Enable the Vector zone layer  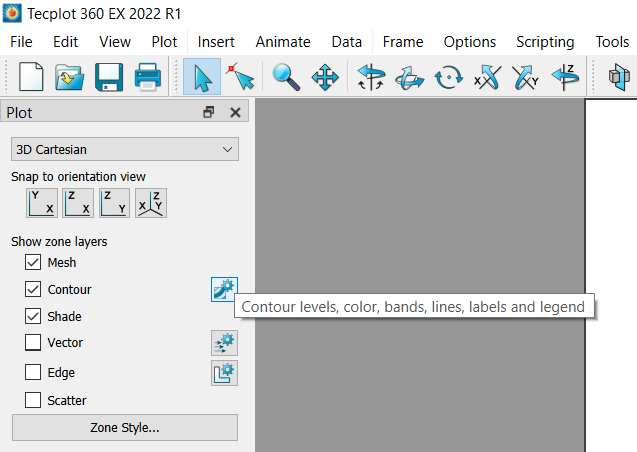(33, 342)
